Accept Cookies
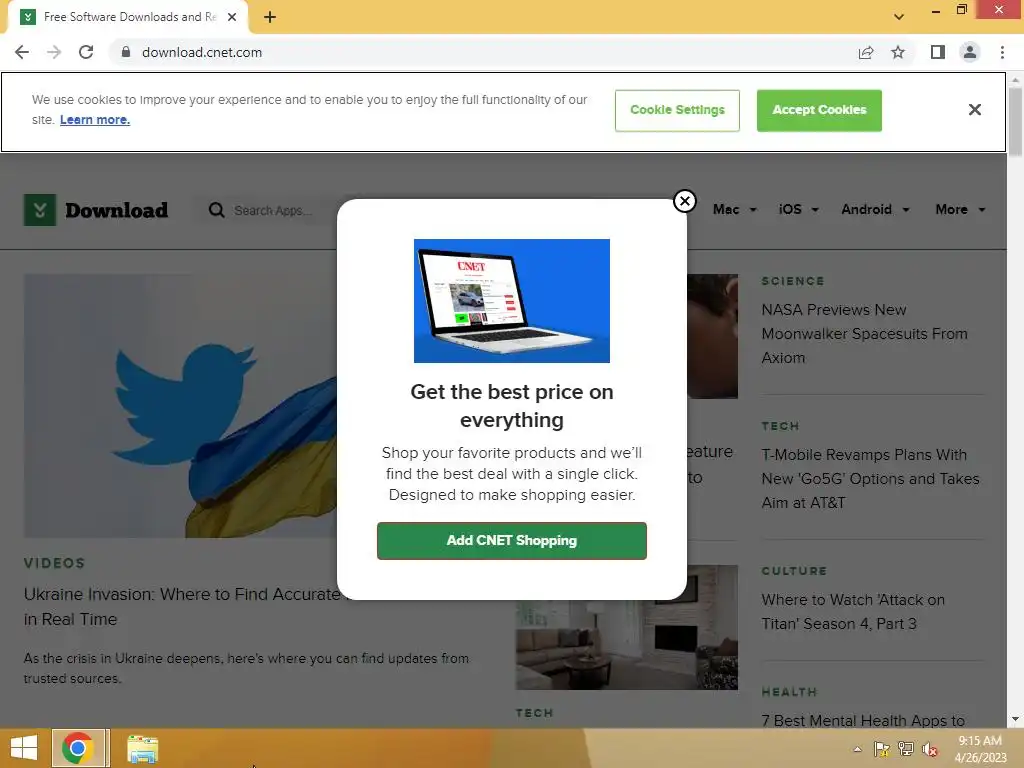 [x=819, y=110]
